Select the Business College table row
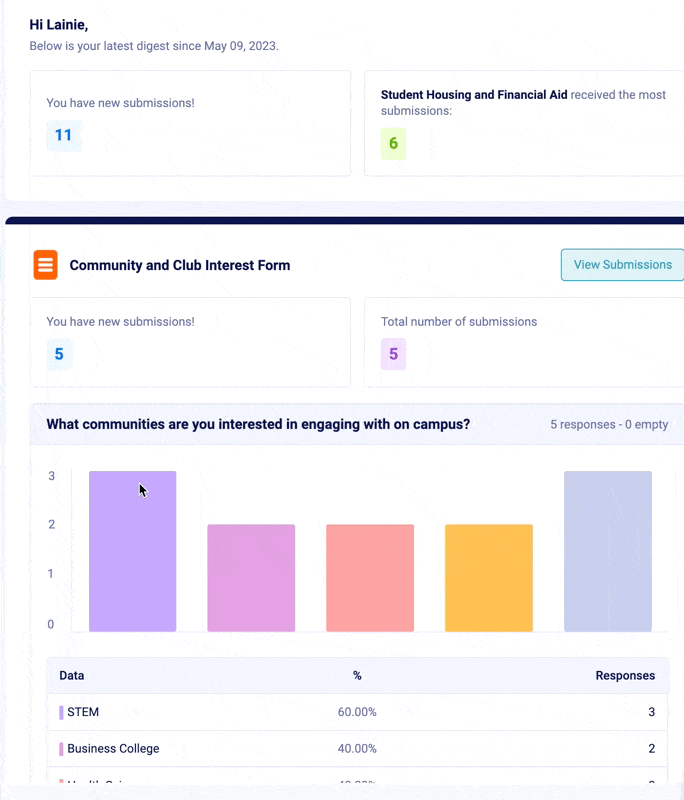Screen dimensions: 684x800 point(357,749)
